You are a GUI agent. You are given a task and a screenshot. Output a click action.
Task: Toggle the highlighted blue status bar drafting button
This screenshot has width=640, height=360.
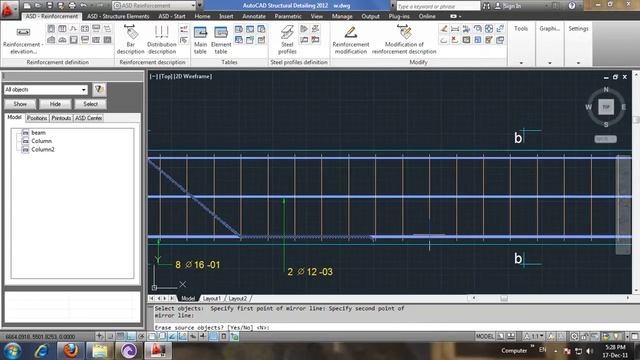pos(213,336)
